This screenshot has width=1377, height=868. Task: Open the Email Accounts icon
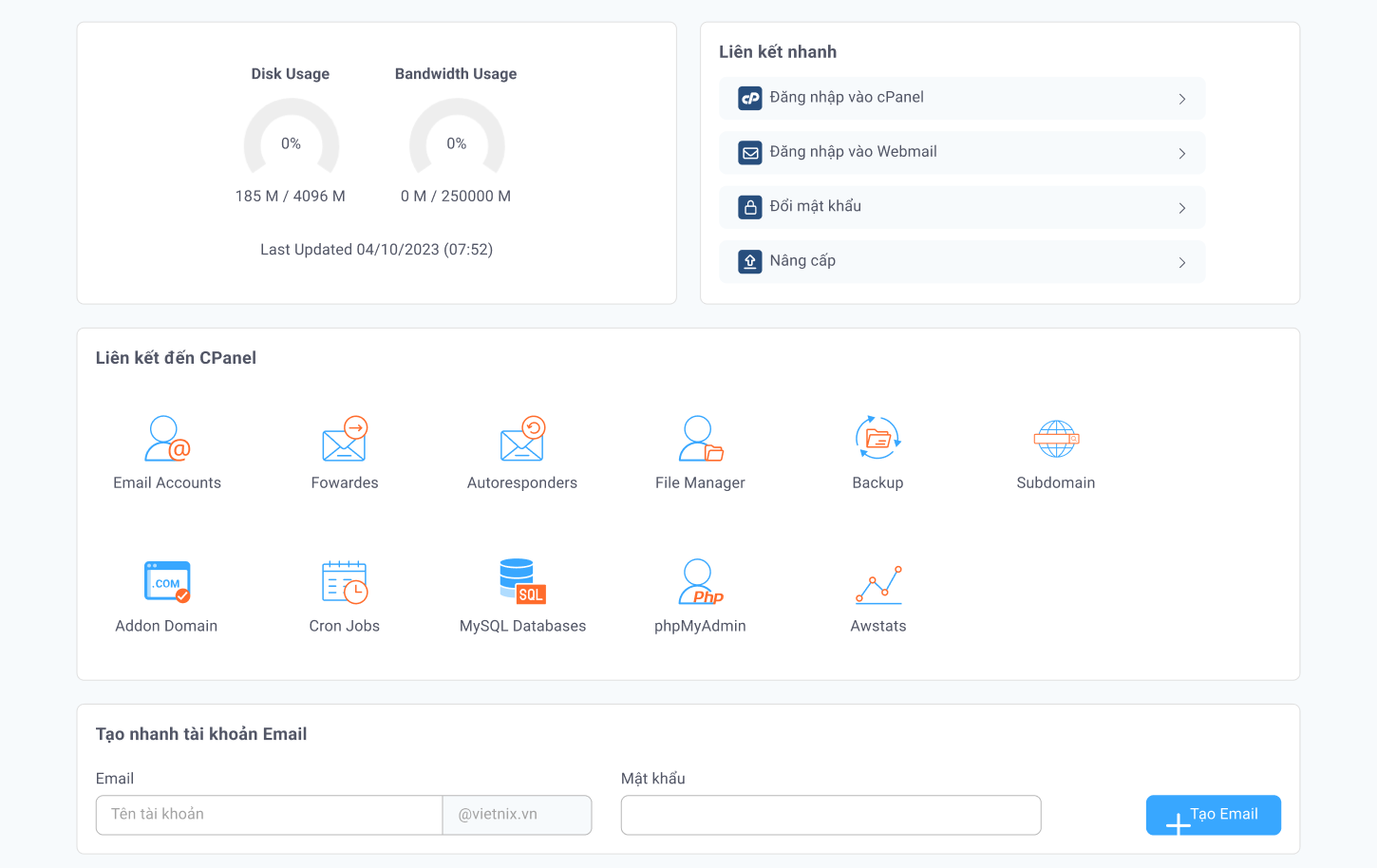pyautogui.click(x=167, y=439)
